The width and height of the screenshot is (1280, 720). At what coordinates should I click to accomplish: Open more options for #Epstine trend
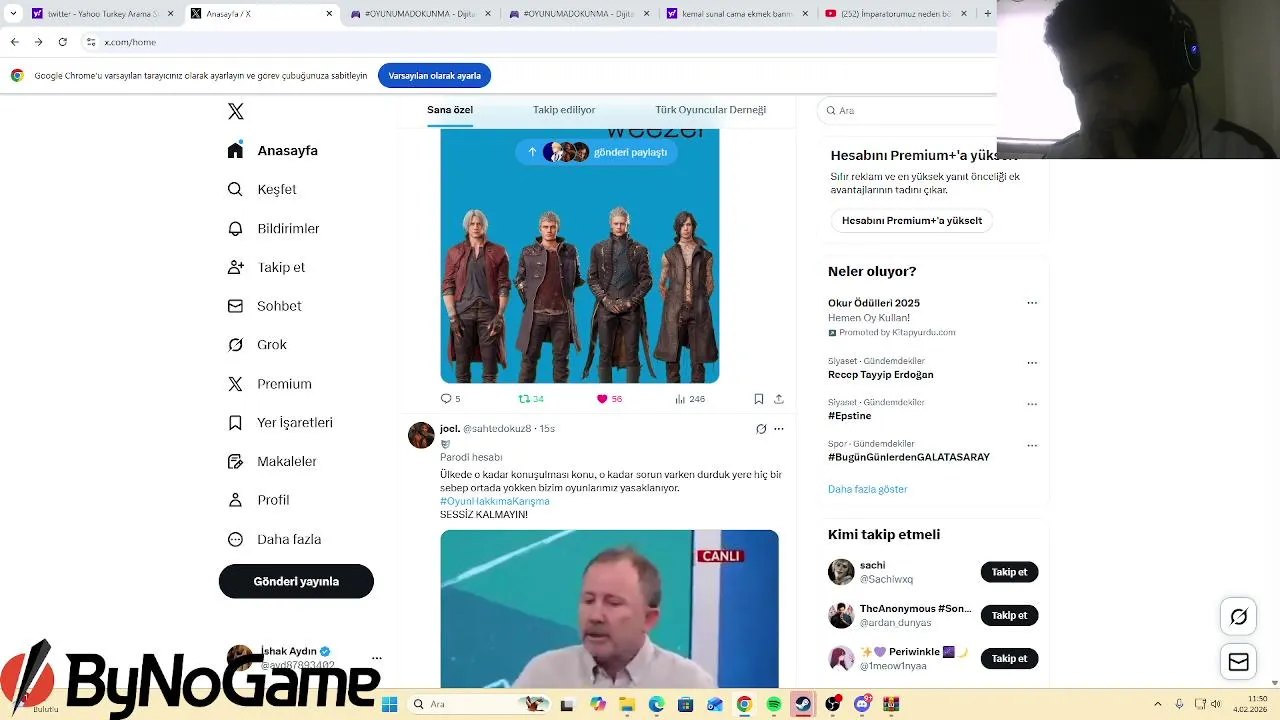1032,404
